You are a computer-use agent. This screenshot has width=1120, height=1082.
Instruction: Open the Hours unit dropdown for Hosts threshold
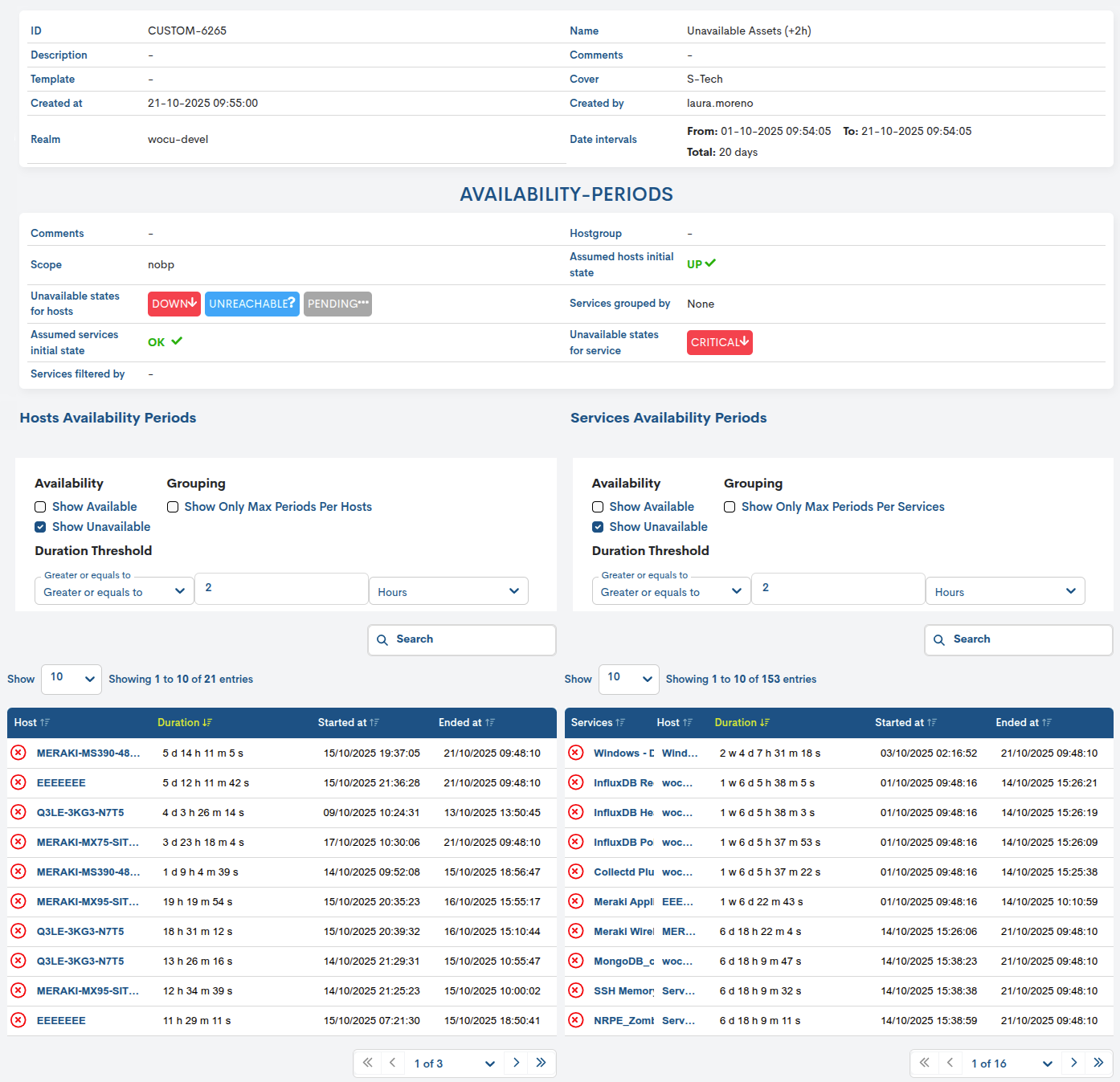point(448,590)
